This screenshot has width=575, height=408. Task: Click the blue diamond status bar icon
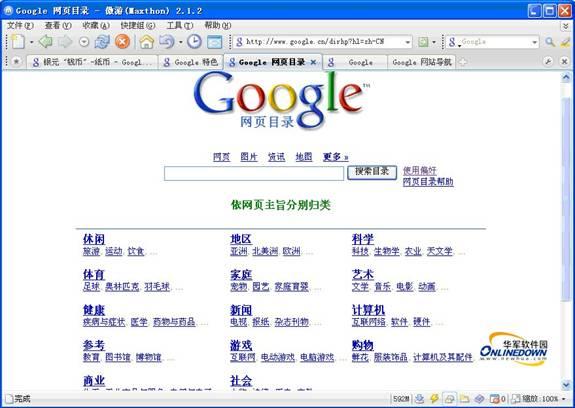[x=479, y=399]
